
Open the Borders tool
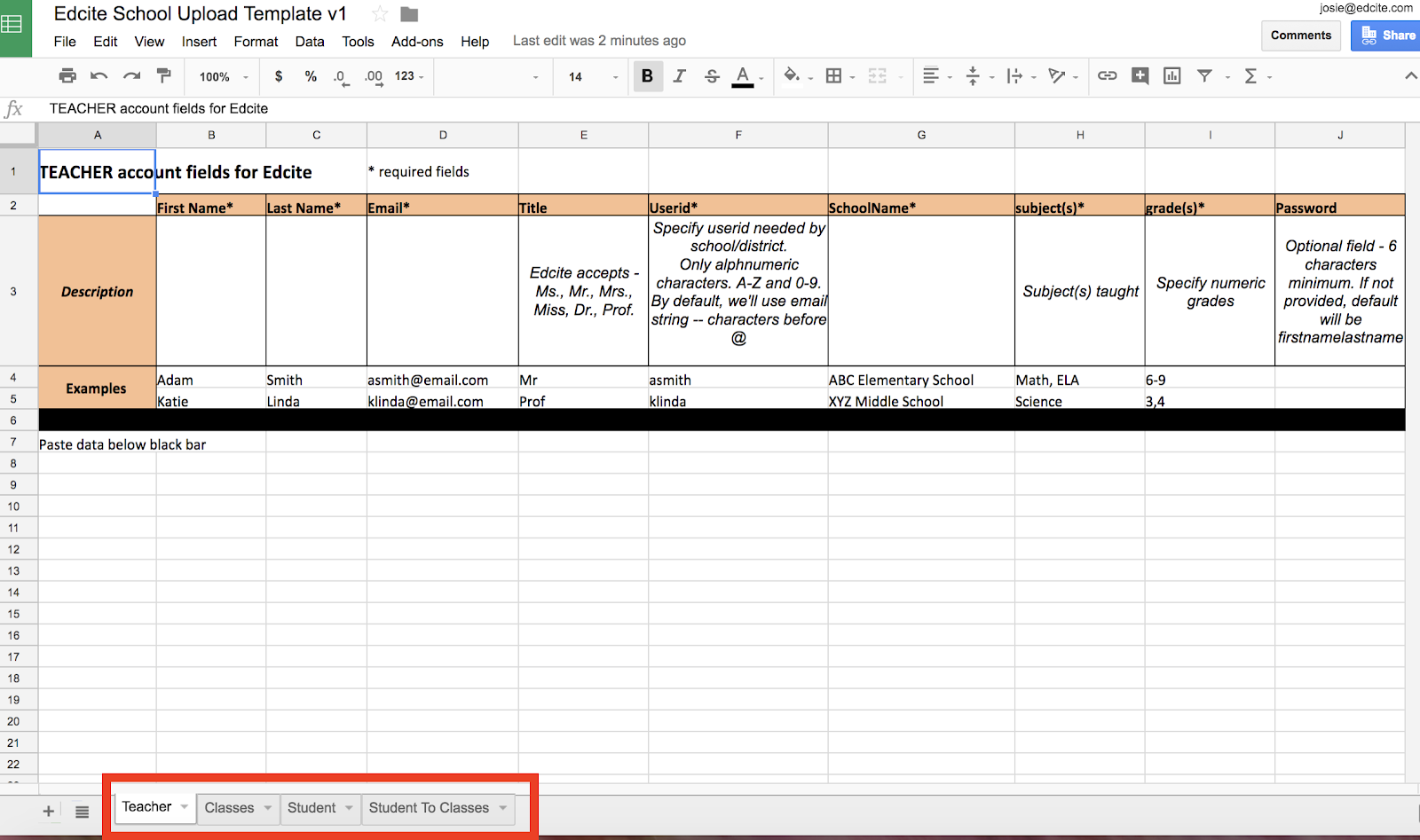[833, 76]
